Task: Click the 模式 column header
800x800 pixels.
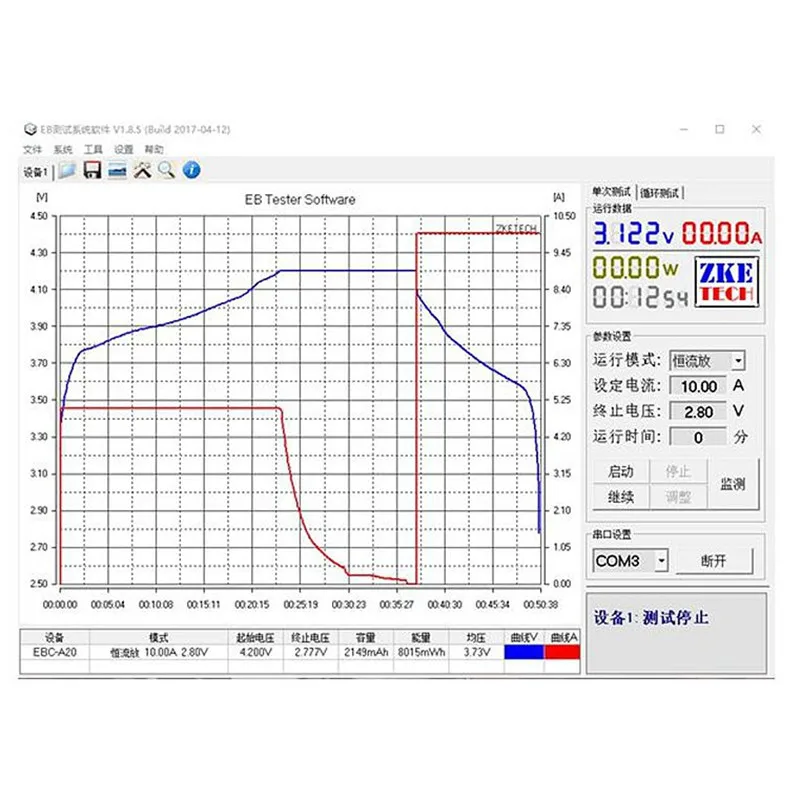Action: tap(159, 637)
